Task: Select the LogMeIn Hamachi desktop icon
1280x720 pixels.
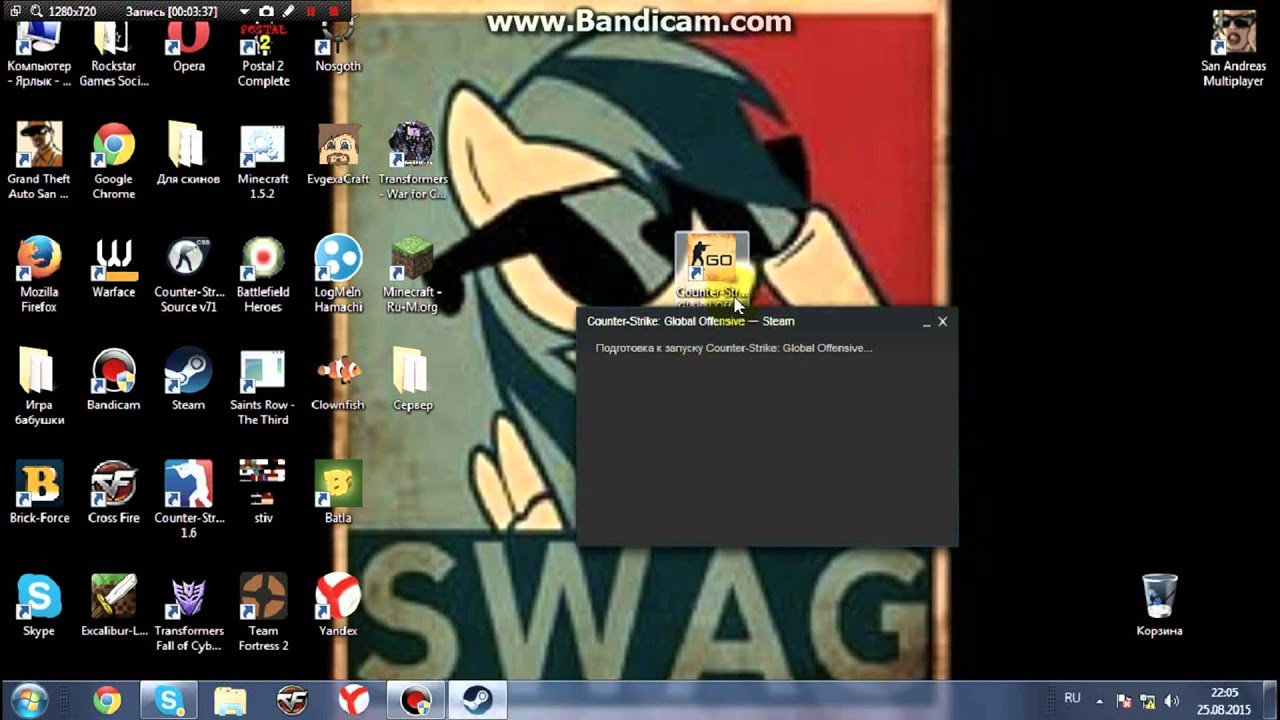Action: click(338, 274)
